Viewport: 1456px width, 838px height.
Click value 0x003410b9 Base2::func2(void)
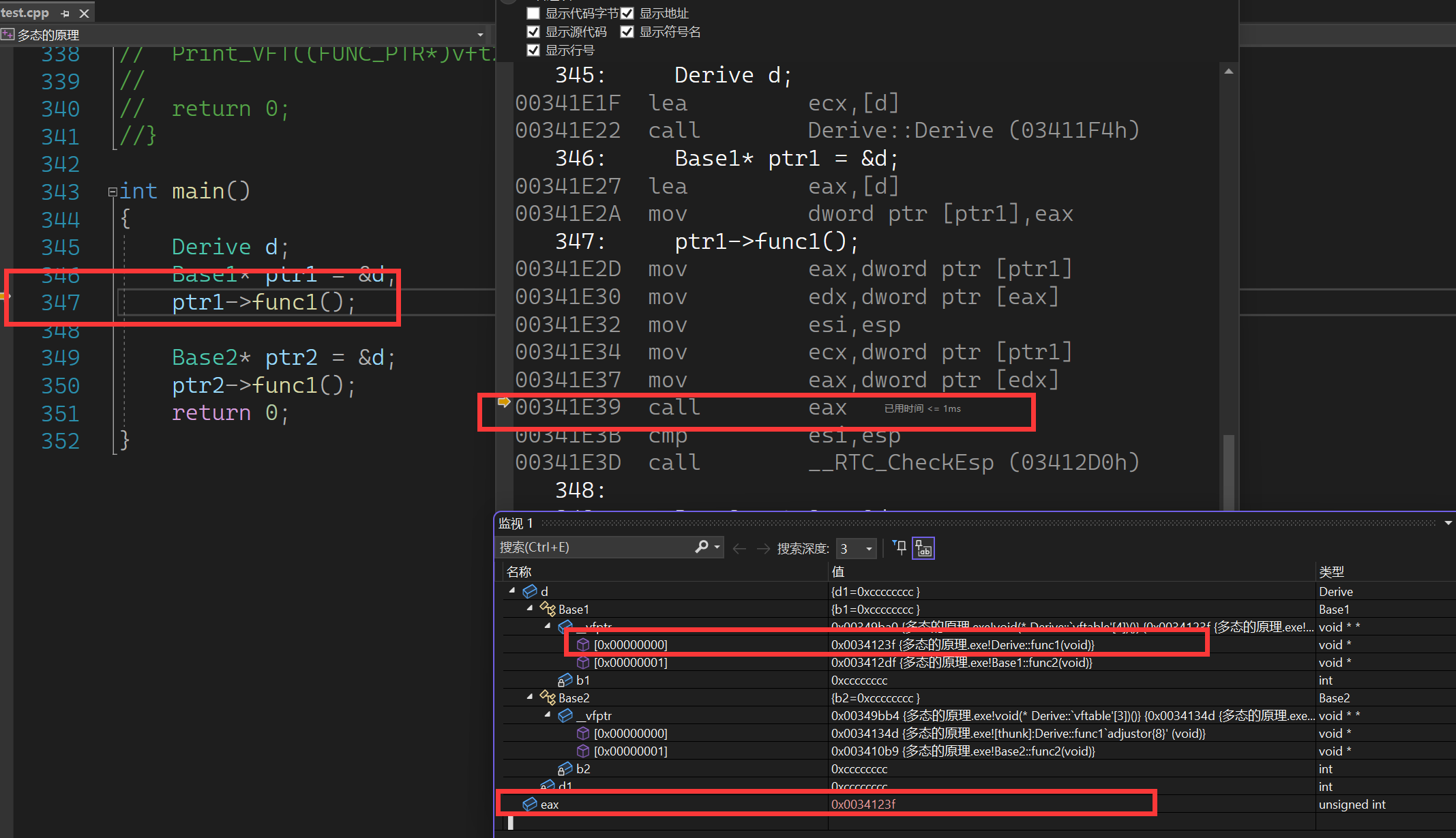963,751
